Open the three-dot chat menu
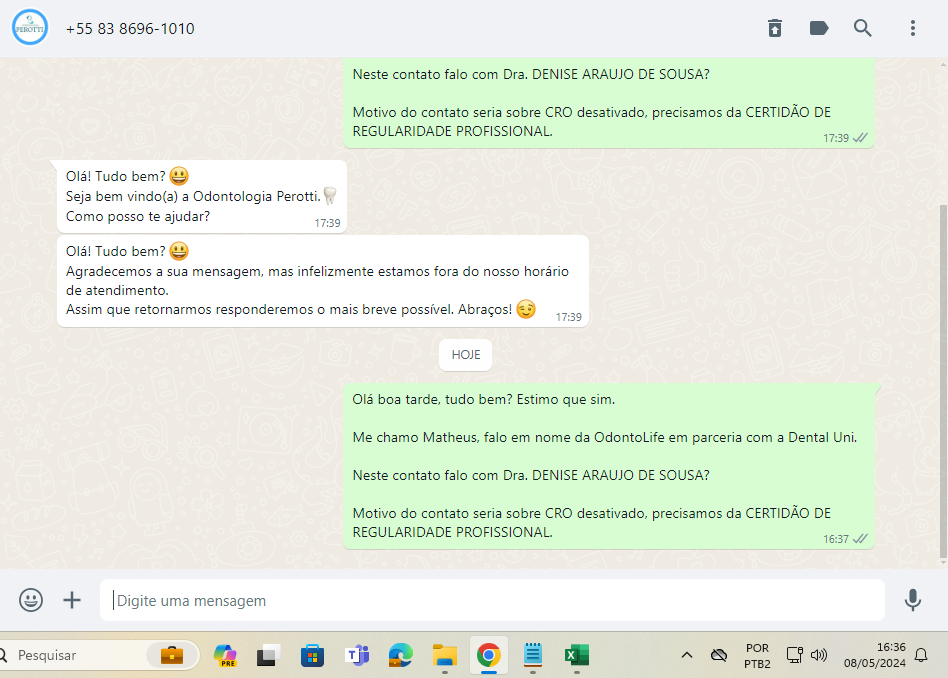The width and height of the screenshot is (948, 678). [913, 28]
